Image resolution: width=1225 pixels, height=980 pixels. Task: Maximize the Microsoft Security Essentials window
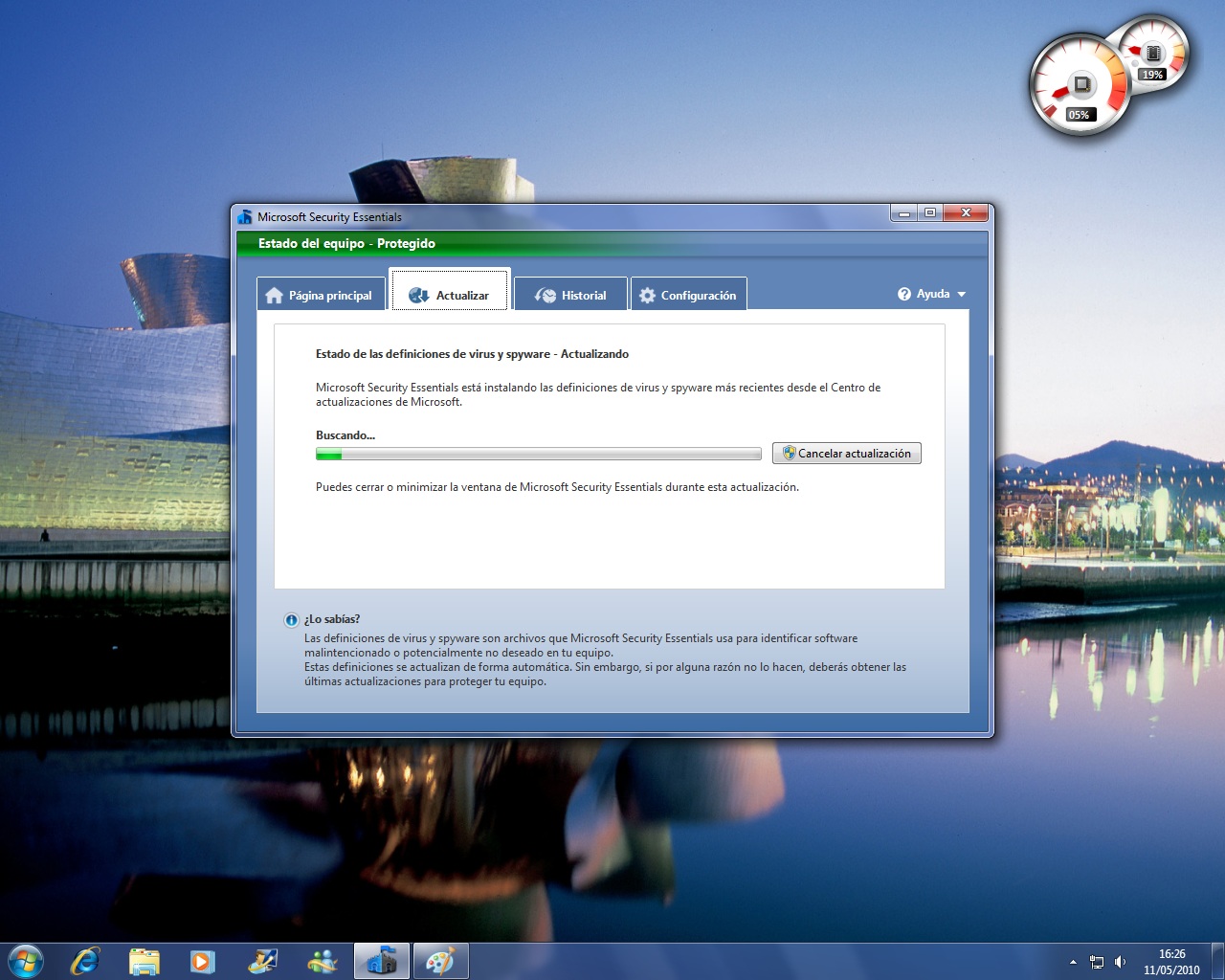[x=930, y=212]
